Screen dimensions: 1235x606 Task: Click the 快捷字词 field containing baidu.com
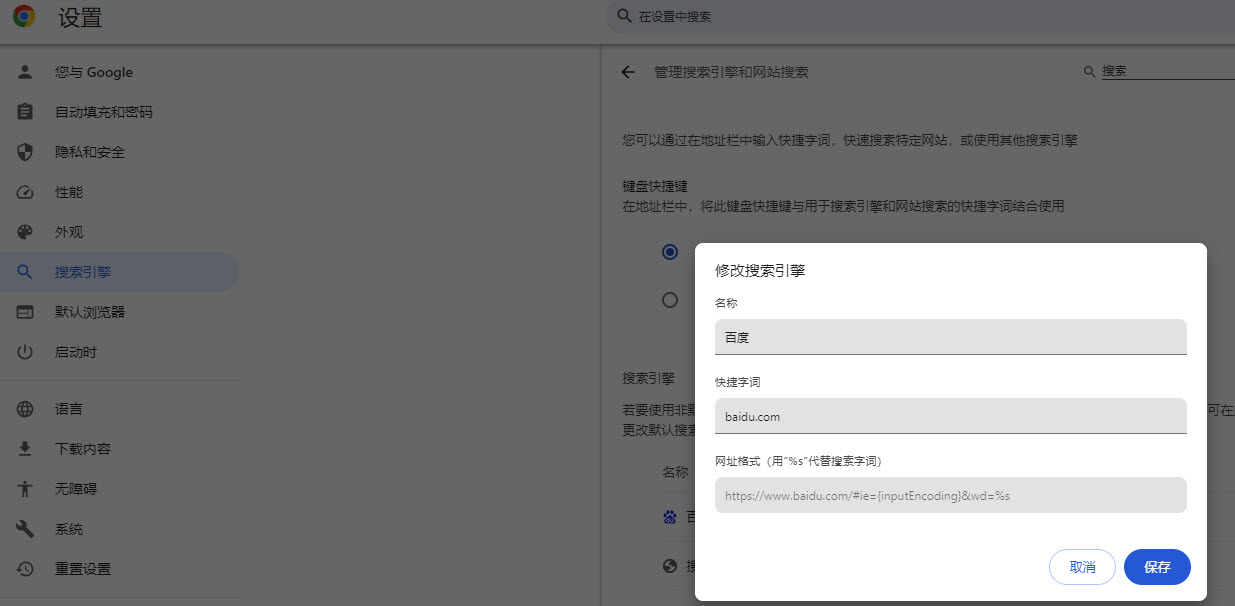[x=951, y=416]
